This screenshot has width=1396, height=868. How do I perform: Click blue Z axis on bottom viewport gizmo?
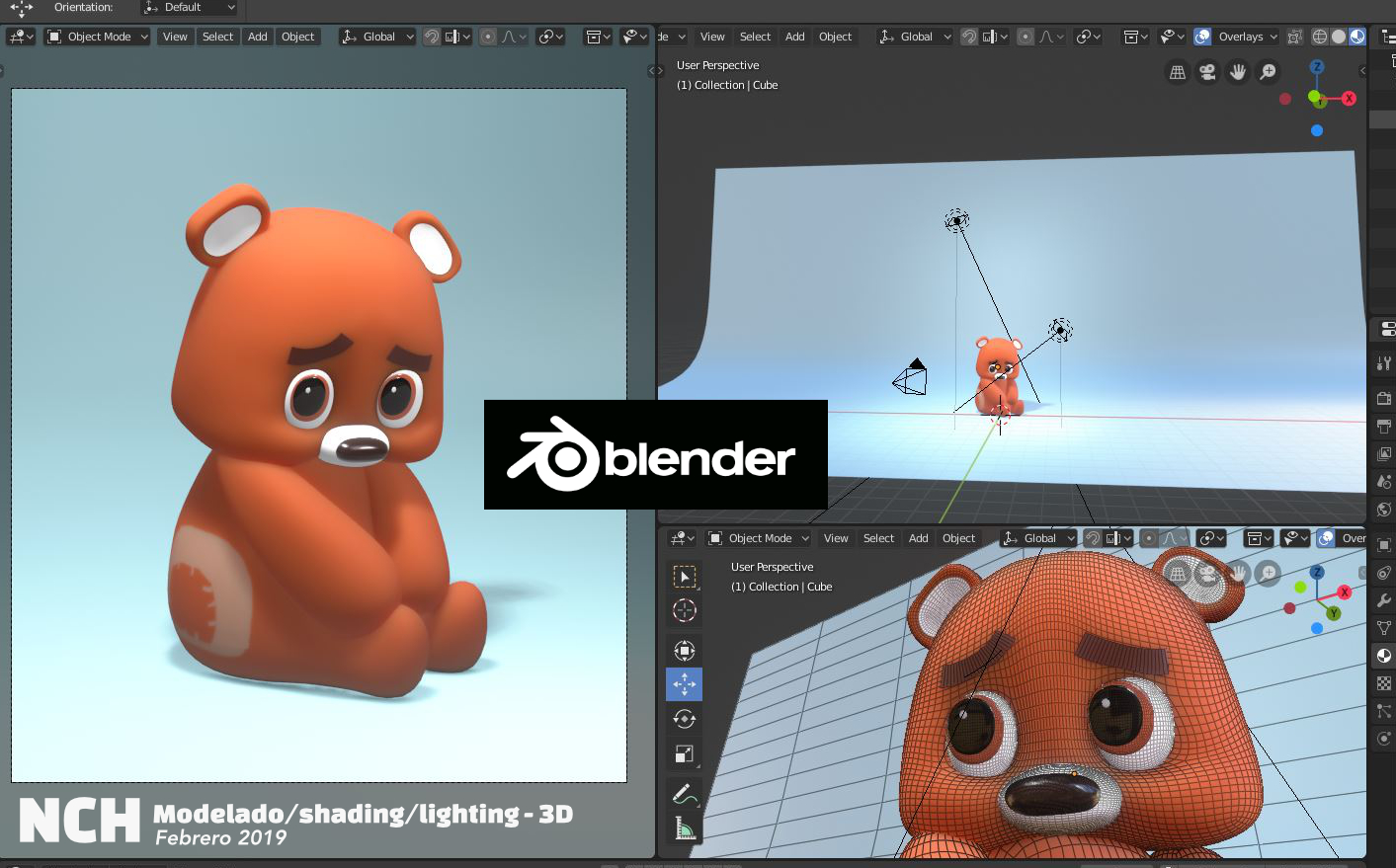click(1317, 573)
